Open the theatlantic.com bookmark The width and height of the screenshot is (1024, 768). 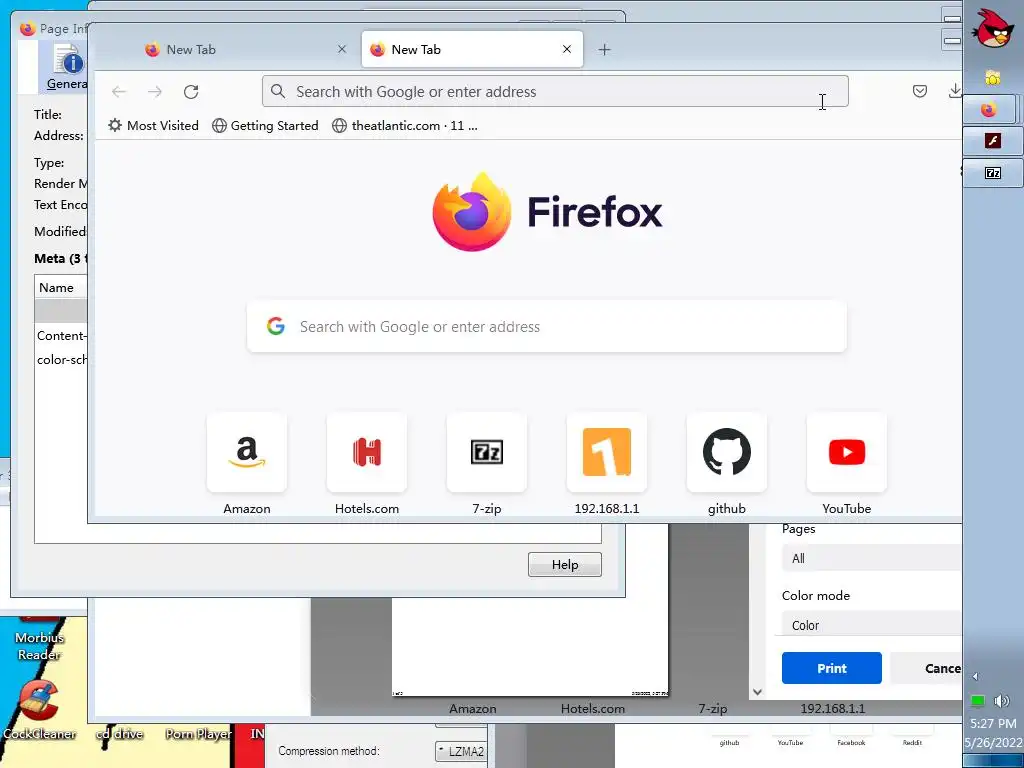point(405,125)
